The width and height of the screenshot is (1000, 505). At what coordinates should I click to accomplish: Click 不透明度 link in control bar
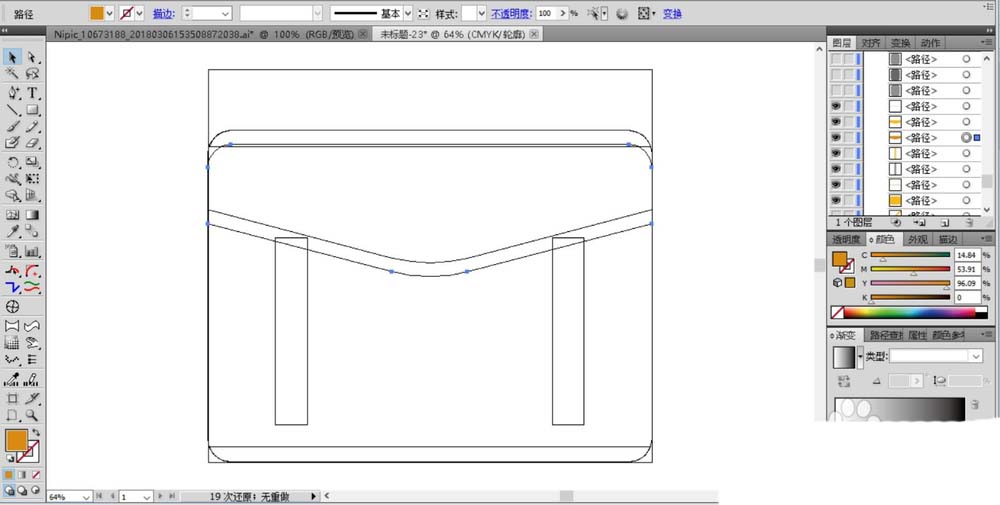[511, 13]
